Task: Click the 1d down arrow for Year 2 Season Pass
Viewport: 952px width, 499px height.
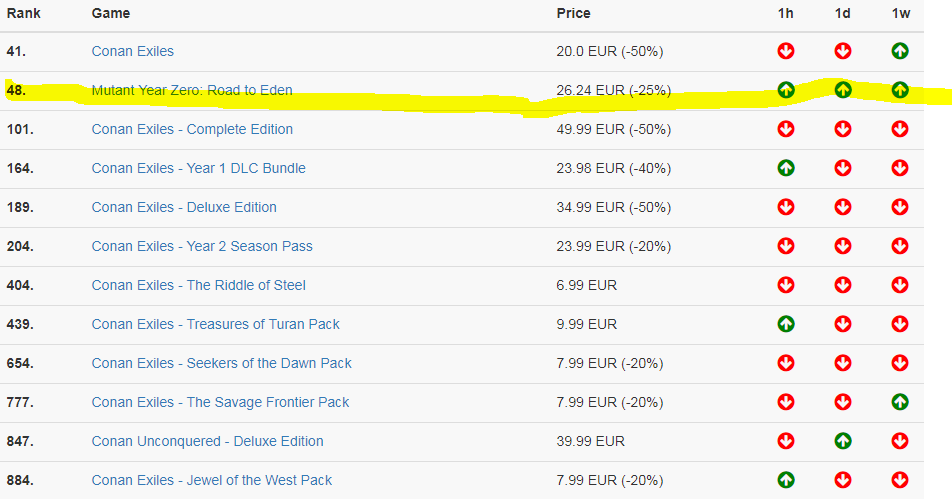Action: [x=843, y=246]
